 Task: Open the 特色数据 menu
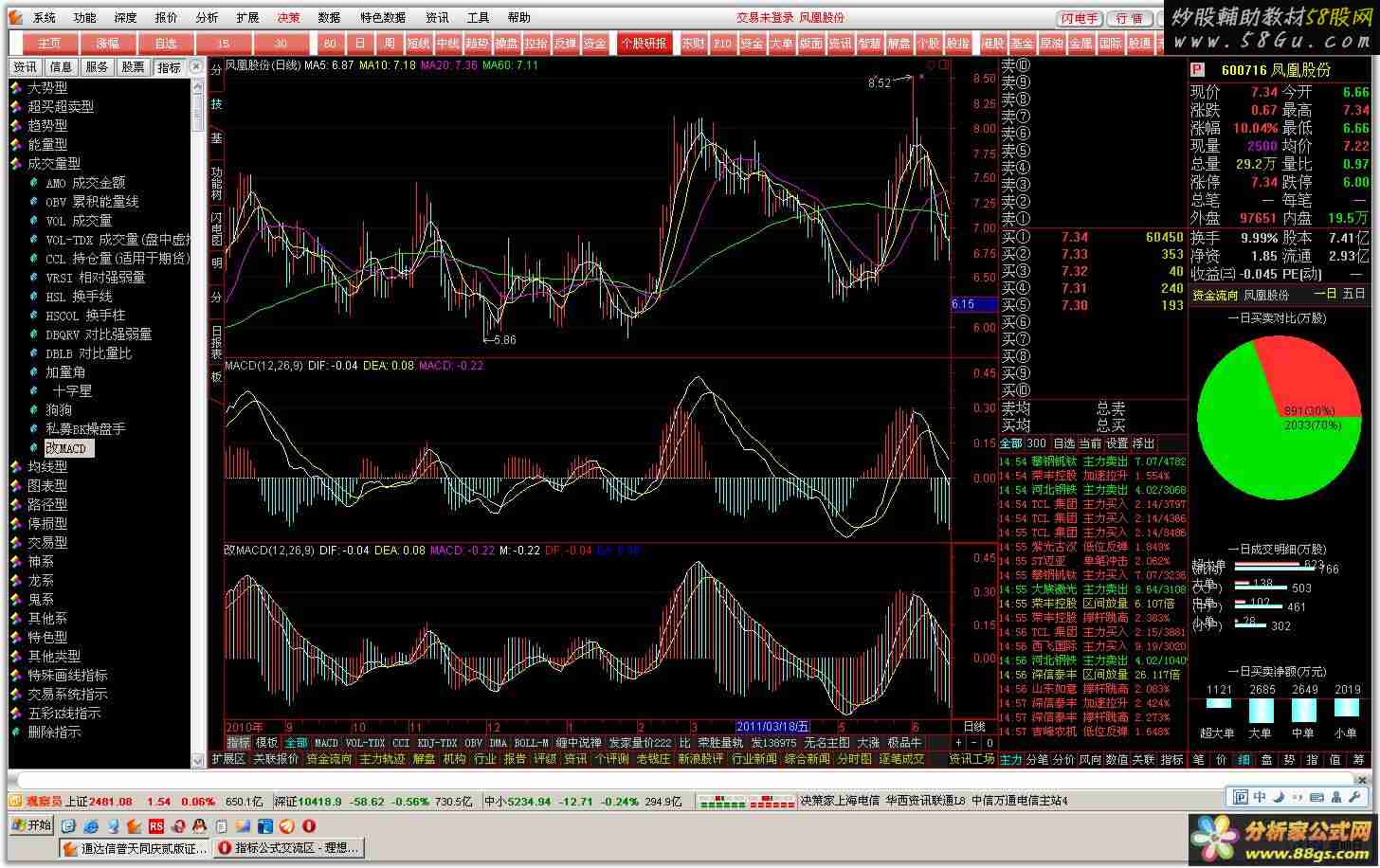click(x=383, y=18)
